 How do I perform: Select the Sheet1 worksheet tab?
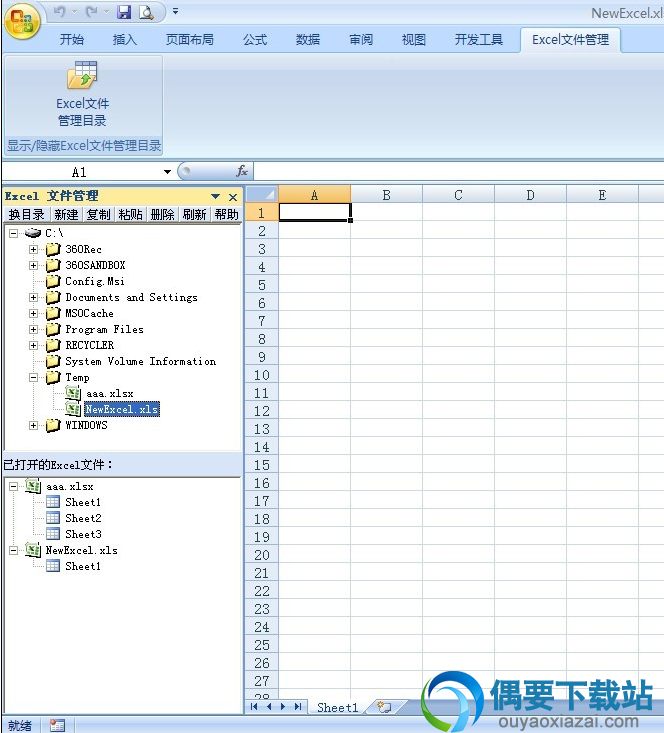click(x=337, y=707)
